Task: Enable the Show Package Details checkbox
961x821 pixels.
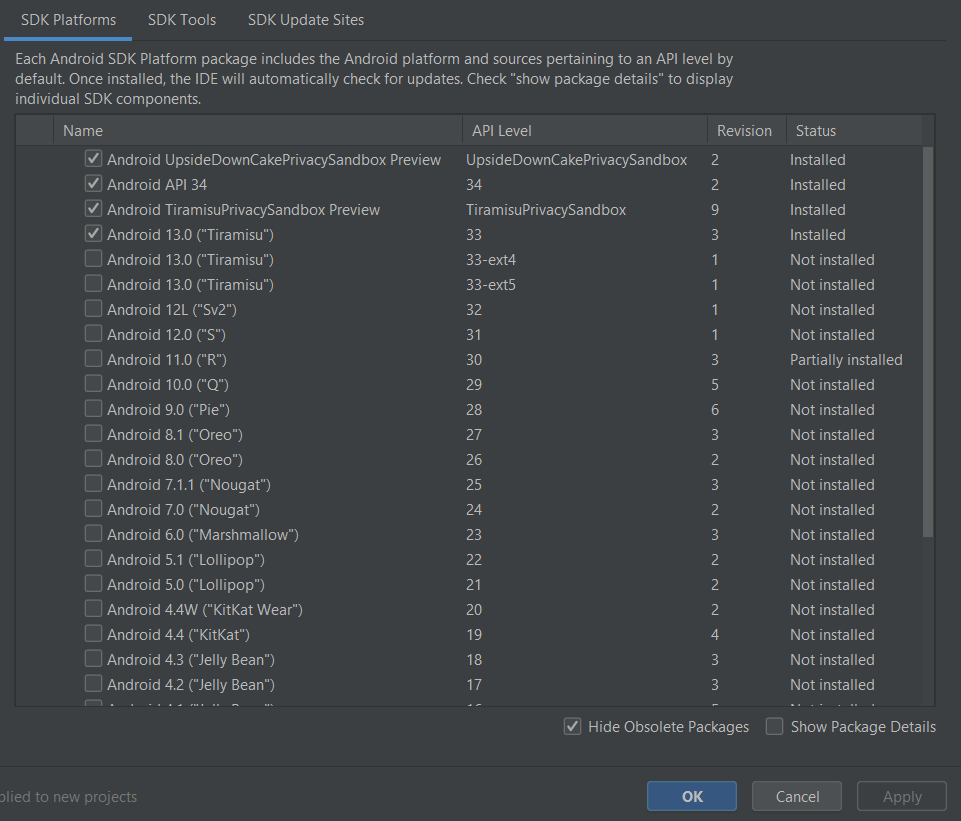Action: (x=775, y=727)
